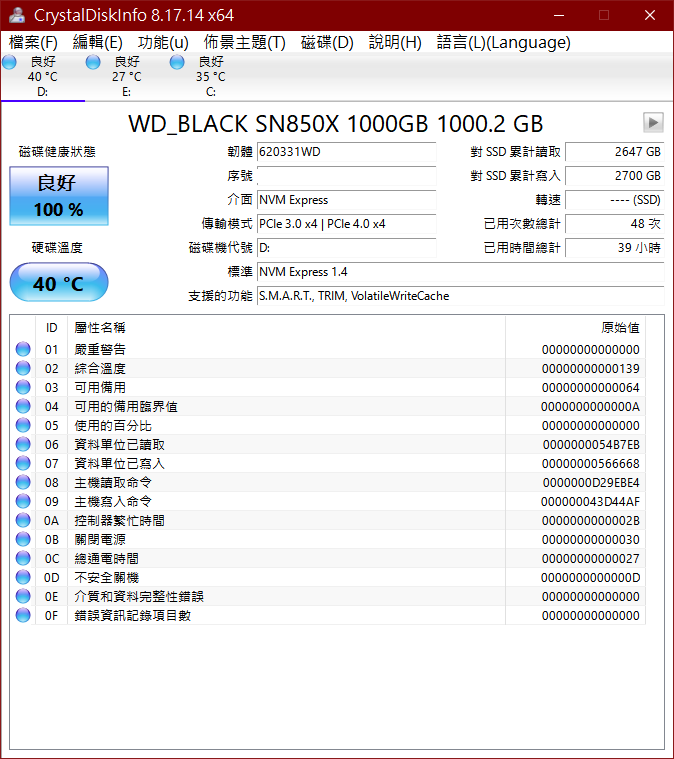The width and height of the screenshot is (674, 759).
Task: Click the 對 SSD 累計寫入 value 2700 GB
Action: pyautogui.click(x=615, y=176)
